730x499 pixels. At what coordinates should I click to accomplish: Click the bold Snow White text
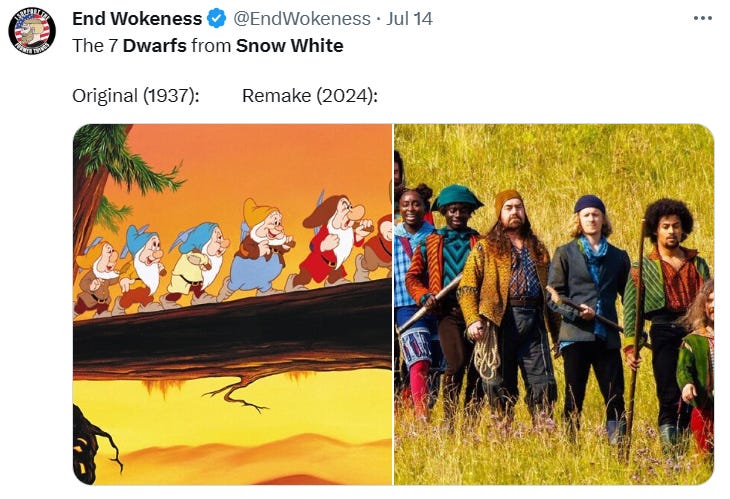click(x=290, y=46)
